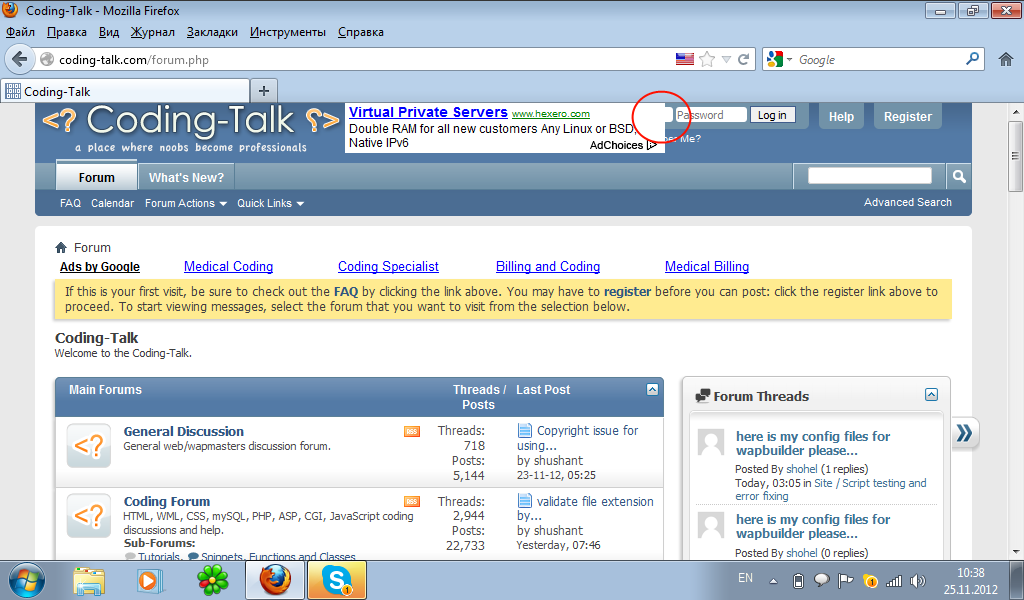
Task: Hide the sidebar with the double-arrow button
Action: [964, 433]
